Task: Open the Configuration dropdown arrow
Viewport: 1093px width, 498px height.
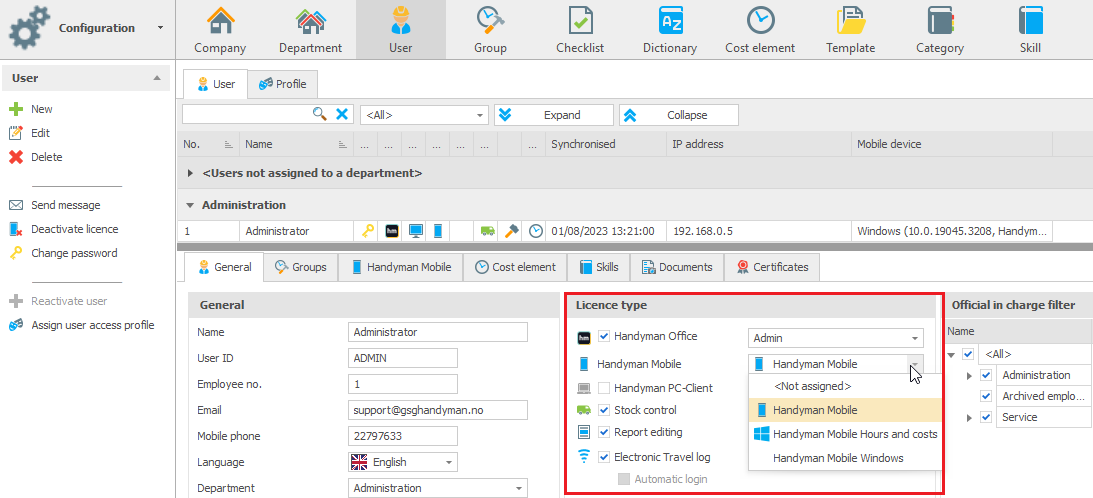Action: [160, 28]
